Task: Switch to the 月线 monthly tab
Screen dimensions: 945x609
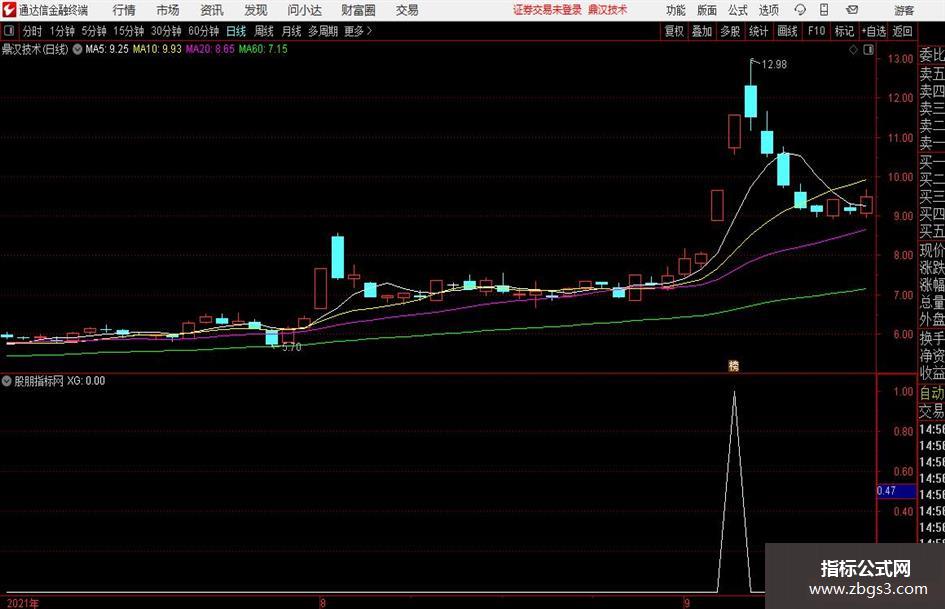Action: (292, 31)
